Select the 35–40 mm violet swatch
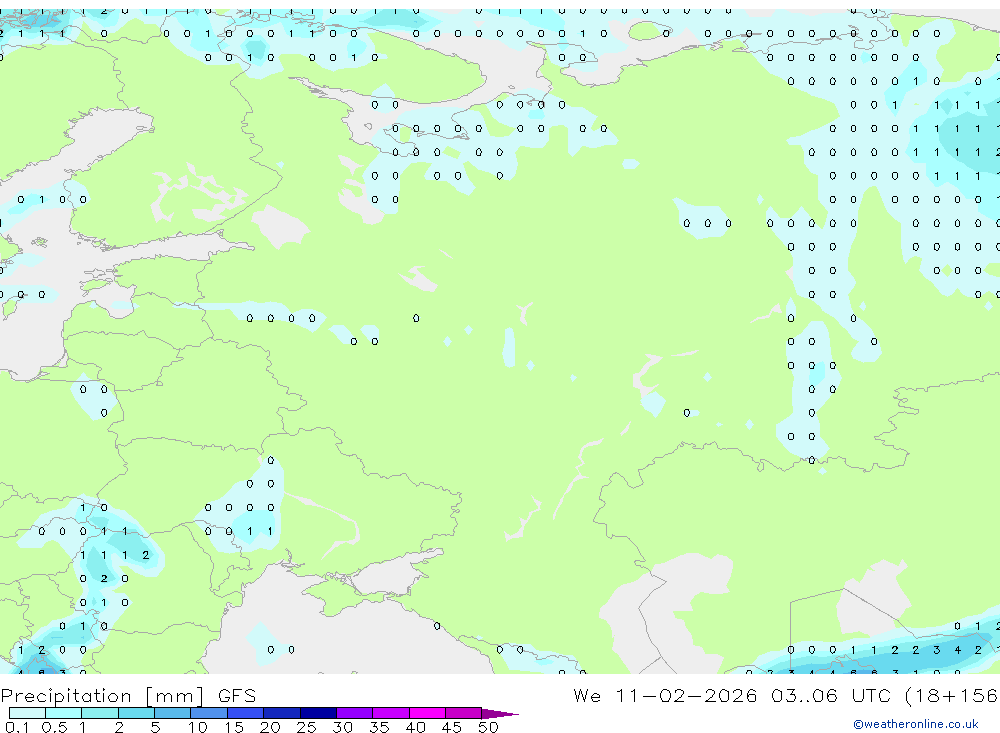This screenshot has width=1000, height=733. coord(390,713)
